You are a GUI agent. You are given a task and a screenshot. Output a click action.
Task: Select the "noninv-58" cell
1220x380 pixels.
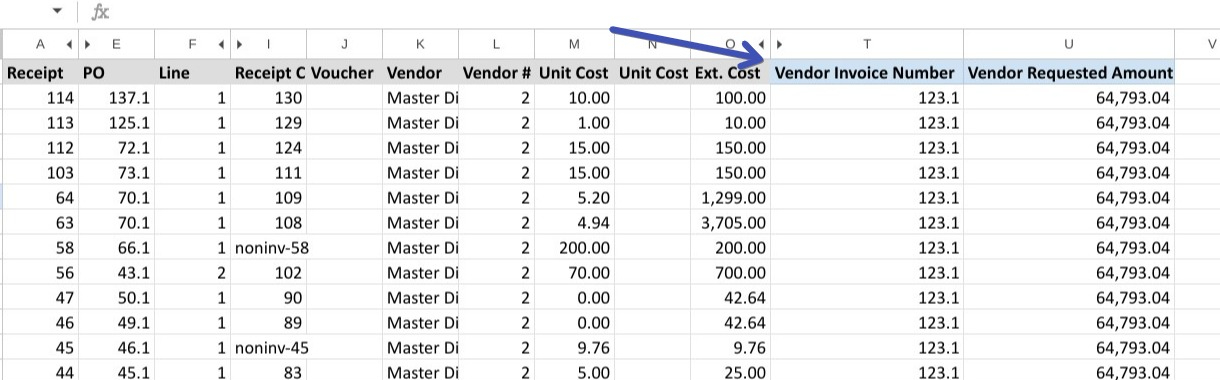tap(269, 248)
